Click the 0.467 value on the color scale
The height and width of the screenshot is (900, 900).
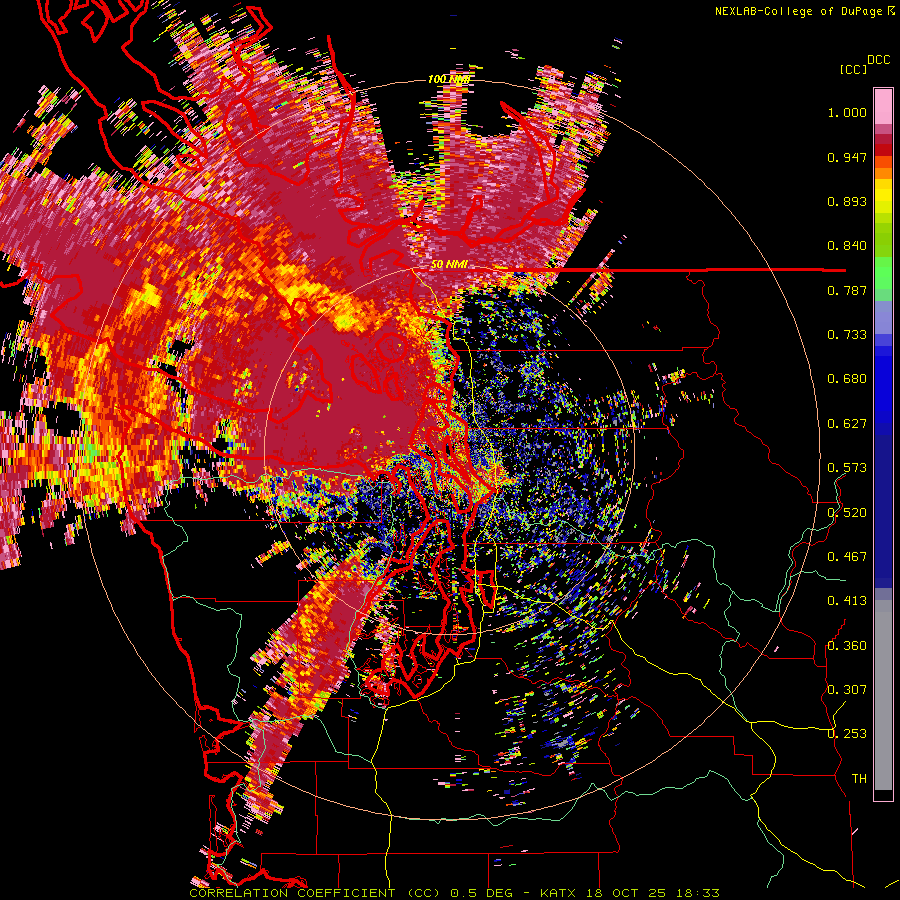847,557
